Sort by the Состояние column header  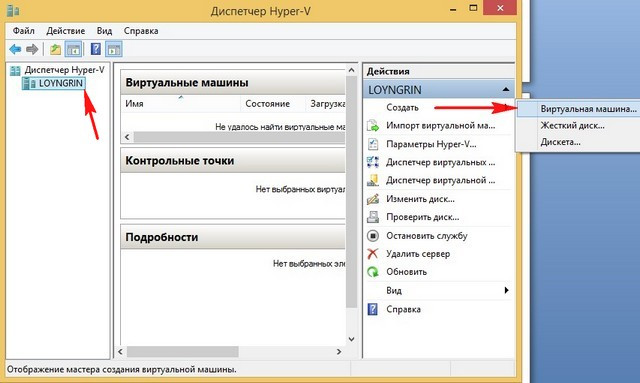[273, 104]
